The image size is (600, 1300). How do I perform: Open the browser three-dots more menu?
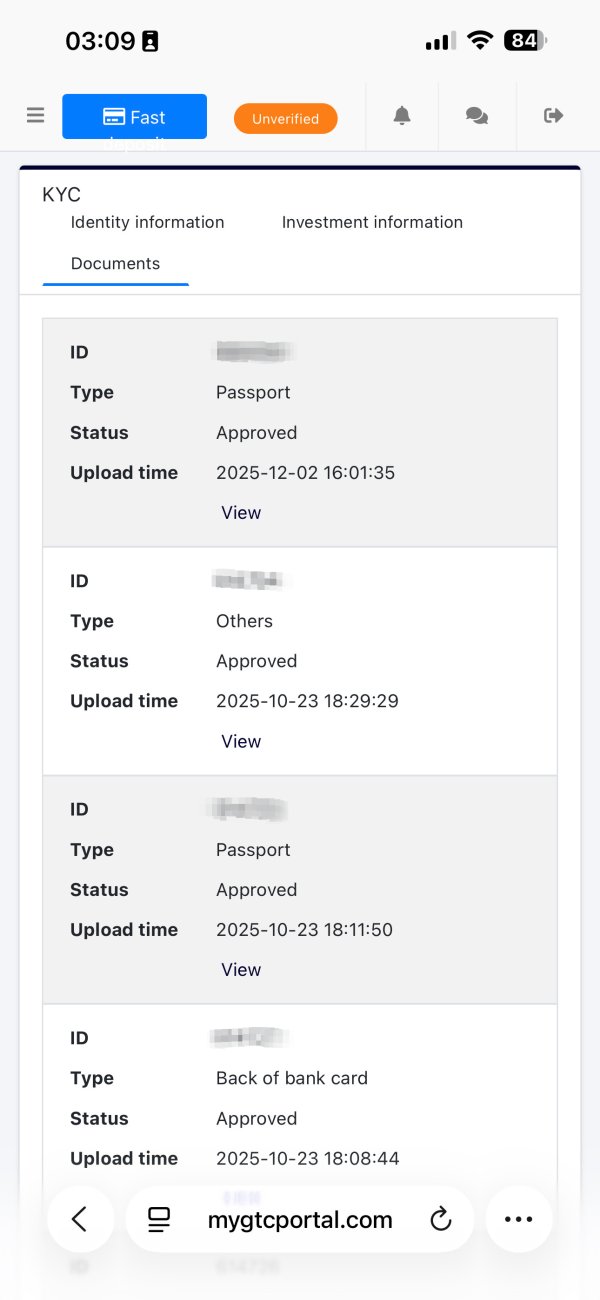[519, 1219]
